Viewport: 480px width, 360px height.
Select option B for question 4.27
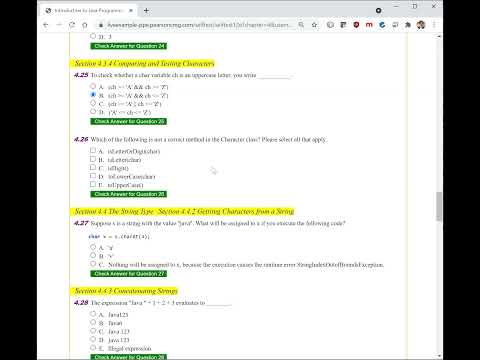click(93, 255)
